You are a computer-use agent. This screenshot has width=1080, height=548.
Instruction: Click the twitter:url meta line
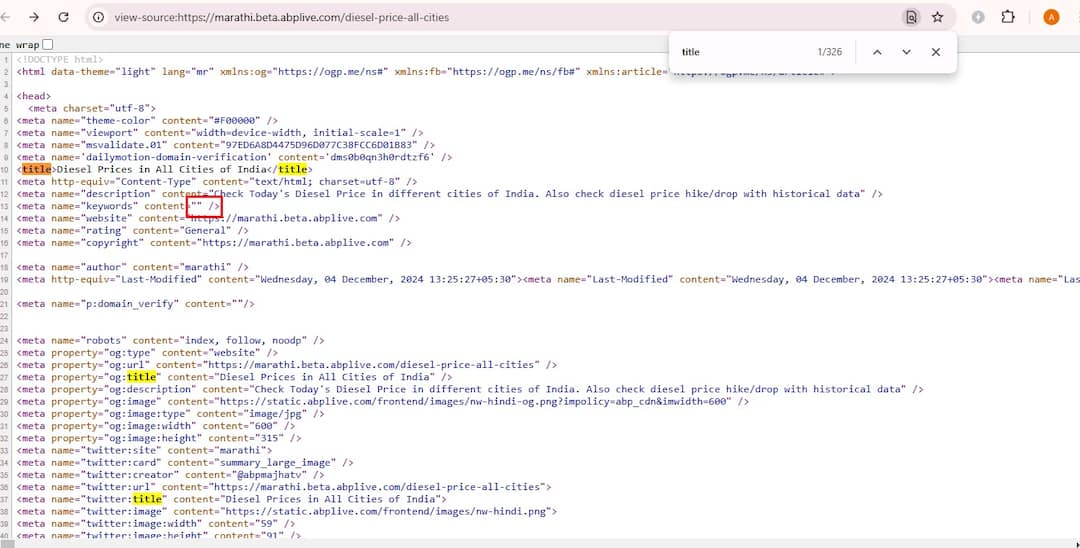[x=284, y=487]
